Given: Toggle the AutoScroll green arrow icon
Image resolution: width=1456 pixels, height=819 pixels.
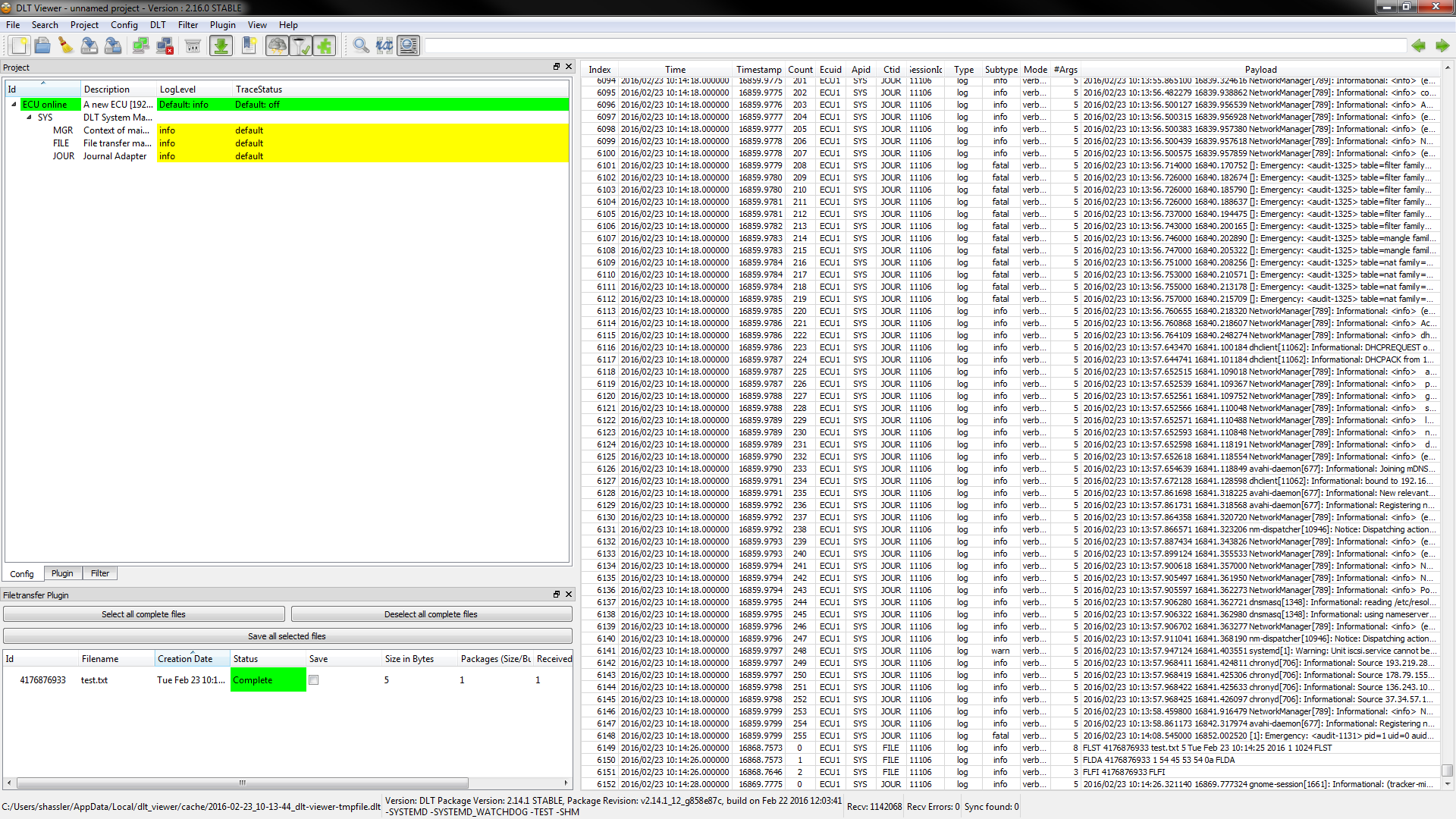Looking at the screenshot, I should pos(221,46).
